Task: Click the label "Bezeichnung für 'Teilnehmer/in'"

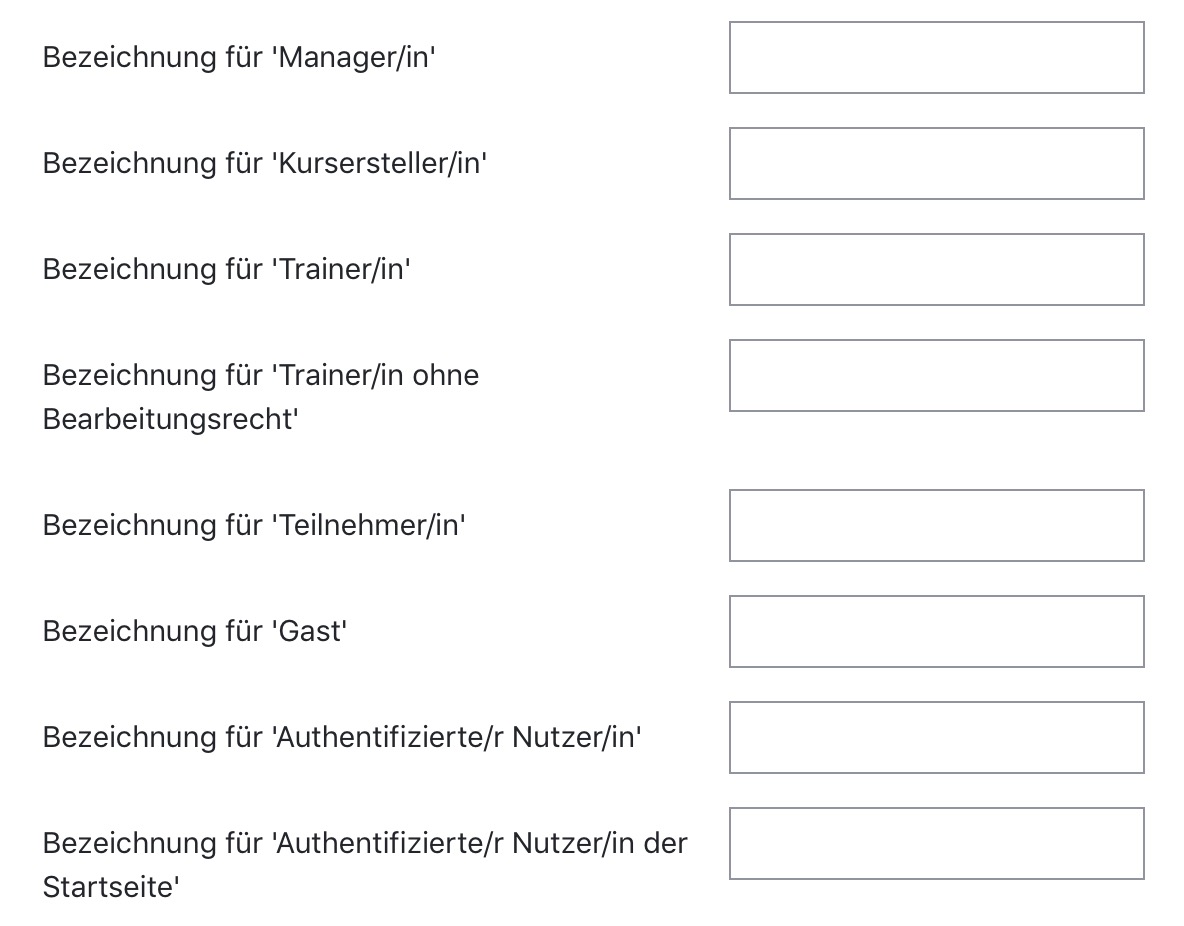Action: (x=254, y=526)
